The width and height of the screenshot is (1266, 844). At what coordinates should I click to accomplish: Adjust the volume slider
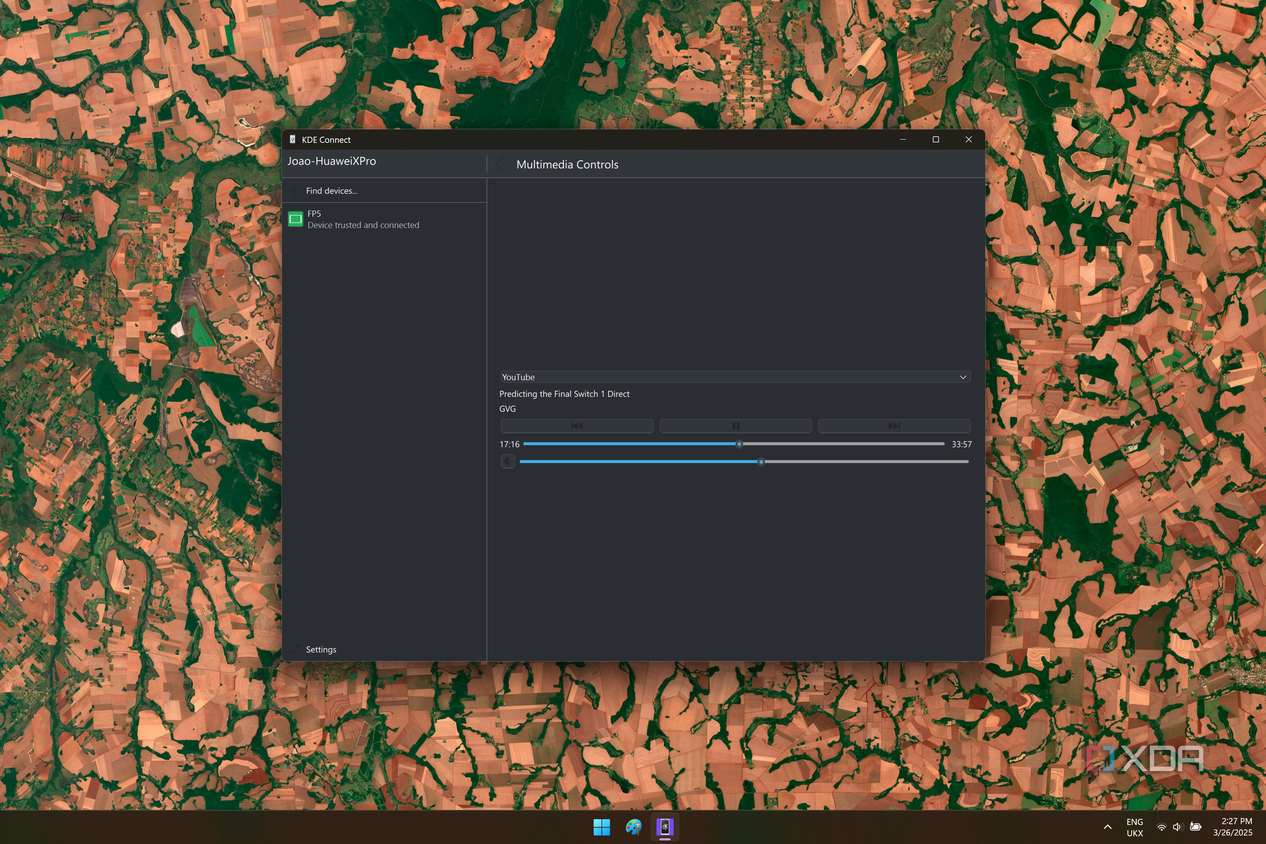(x=744, y=462)
